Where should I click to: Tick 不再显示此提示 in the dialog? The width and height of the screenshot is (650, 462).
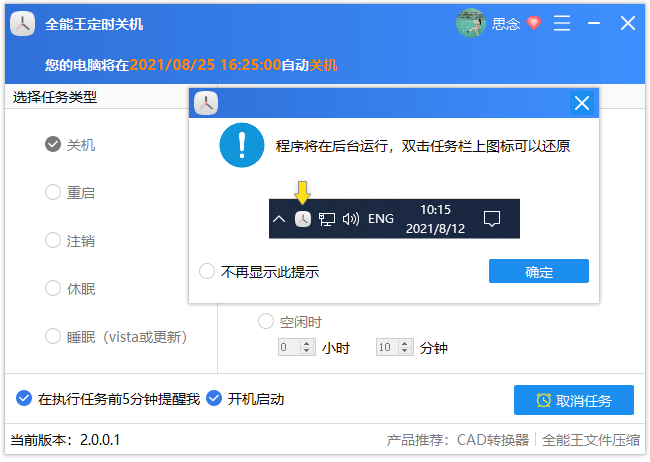[259, 272]
